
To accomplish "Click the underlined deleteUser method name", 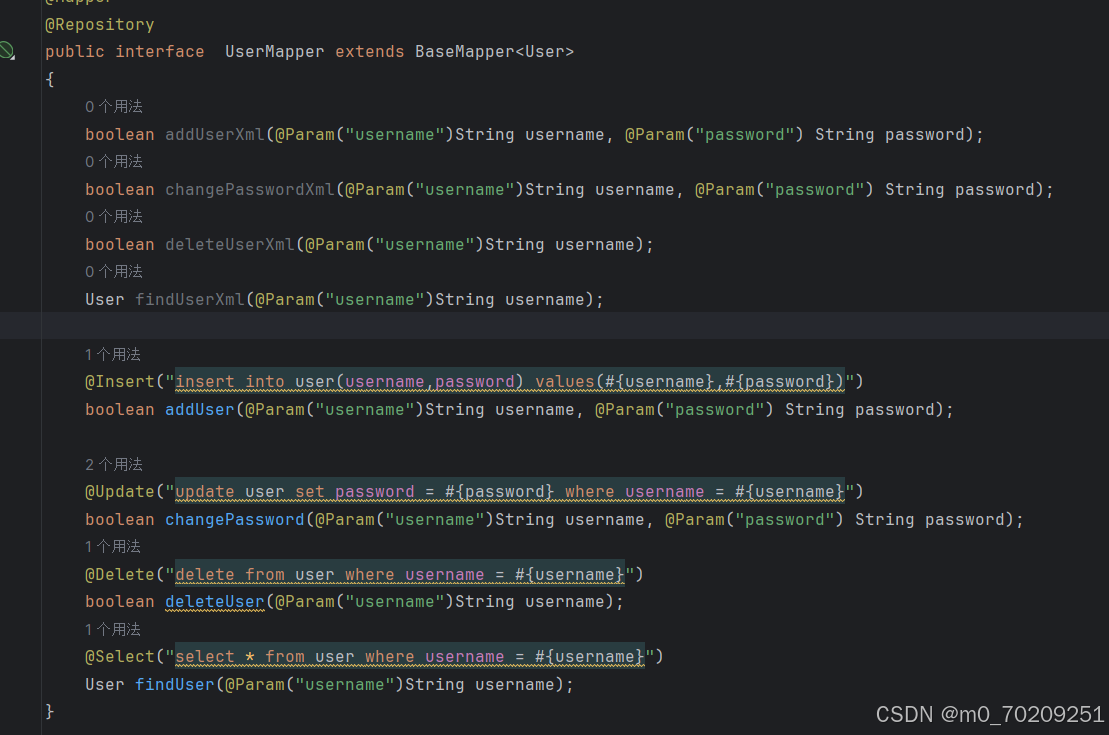I will tap(215, 602).
